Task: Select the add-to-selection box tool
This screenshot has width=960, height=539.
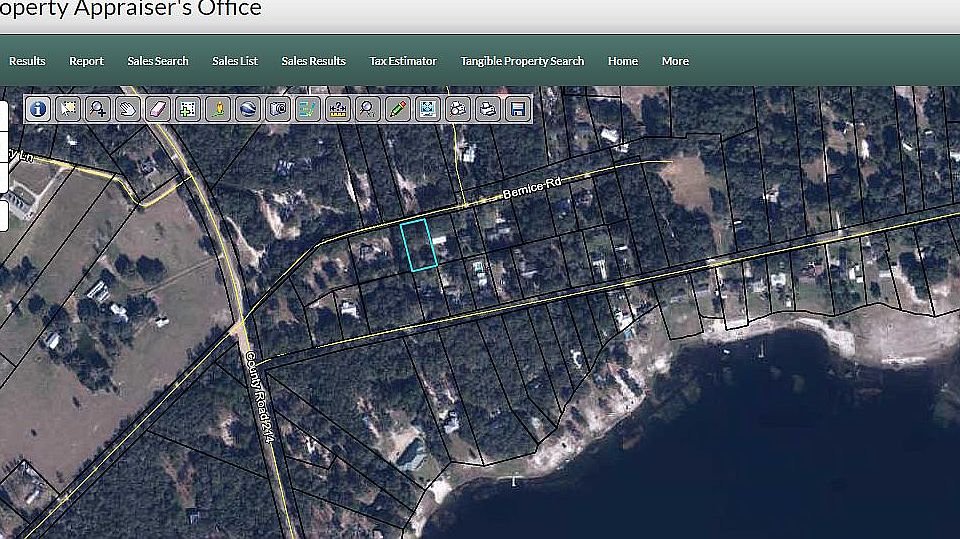Action: [x=188, y=109]
